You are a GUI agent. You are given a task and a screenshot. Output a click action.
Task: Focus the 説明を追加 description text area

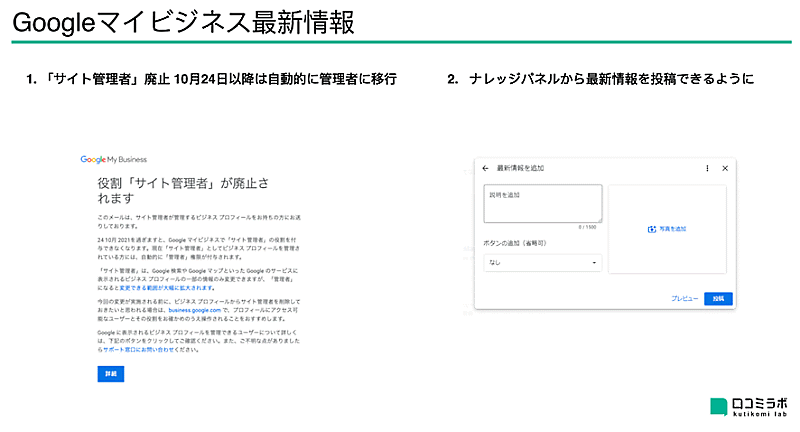542,203
